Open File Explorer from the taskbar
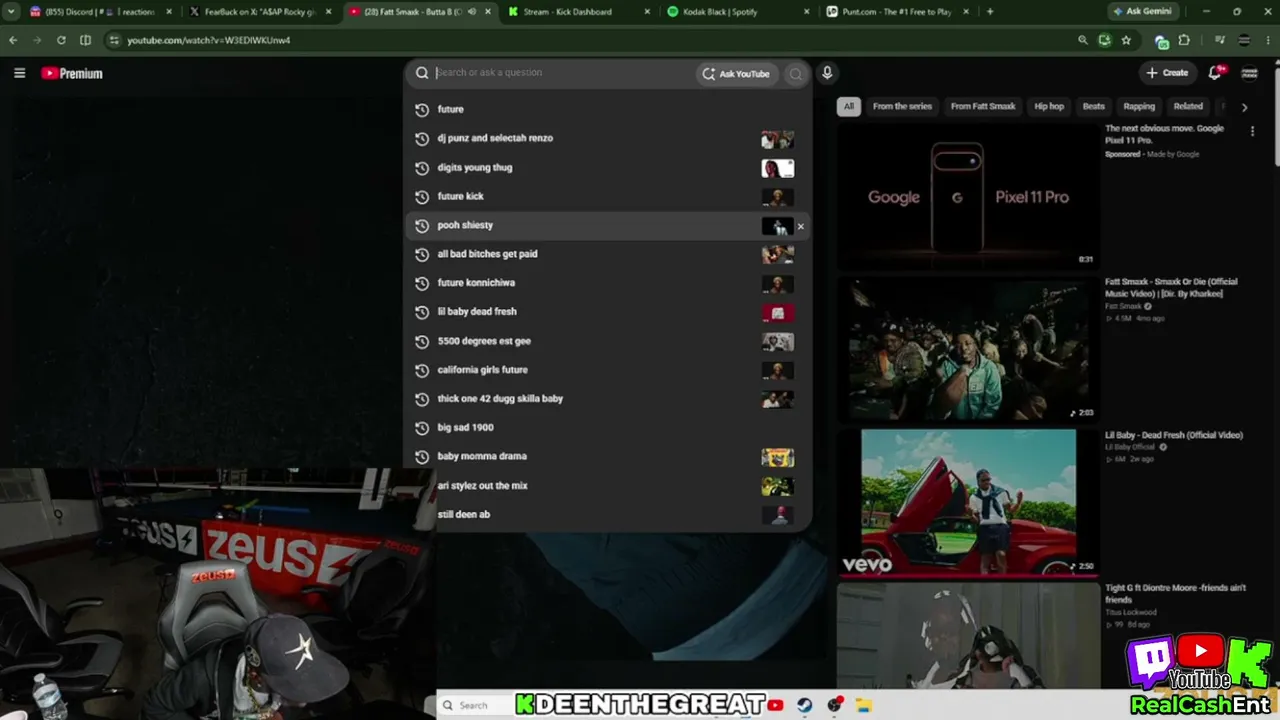The width and height of the screenshot is (1280, 720). [x=863, y=705]
